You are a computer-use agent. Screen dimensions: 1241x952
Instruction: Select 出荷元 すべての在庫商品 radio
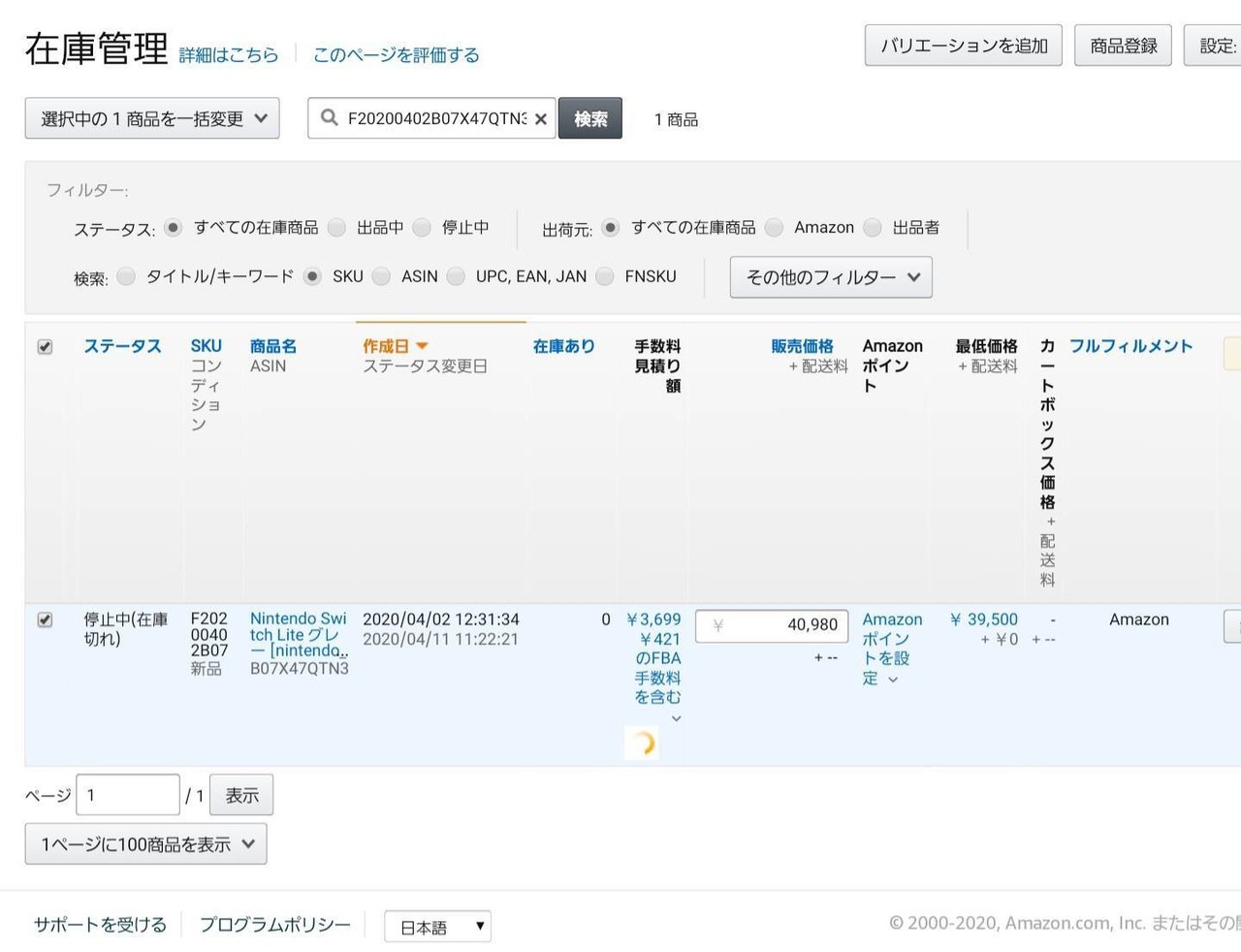pos(610,228)
